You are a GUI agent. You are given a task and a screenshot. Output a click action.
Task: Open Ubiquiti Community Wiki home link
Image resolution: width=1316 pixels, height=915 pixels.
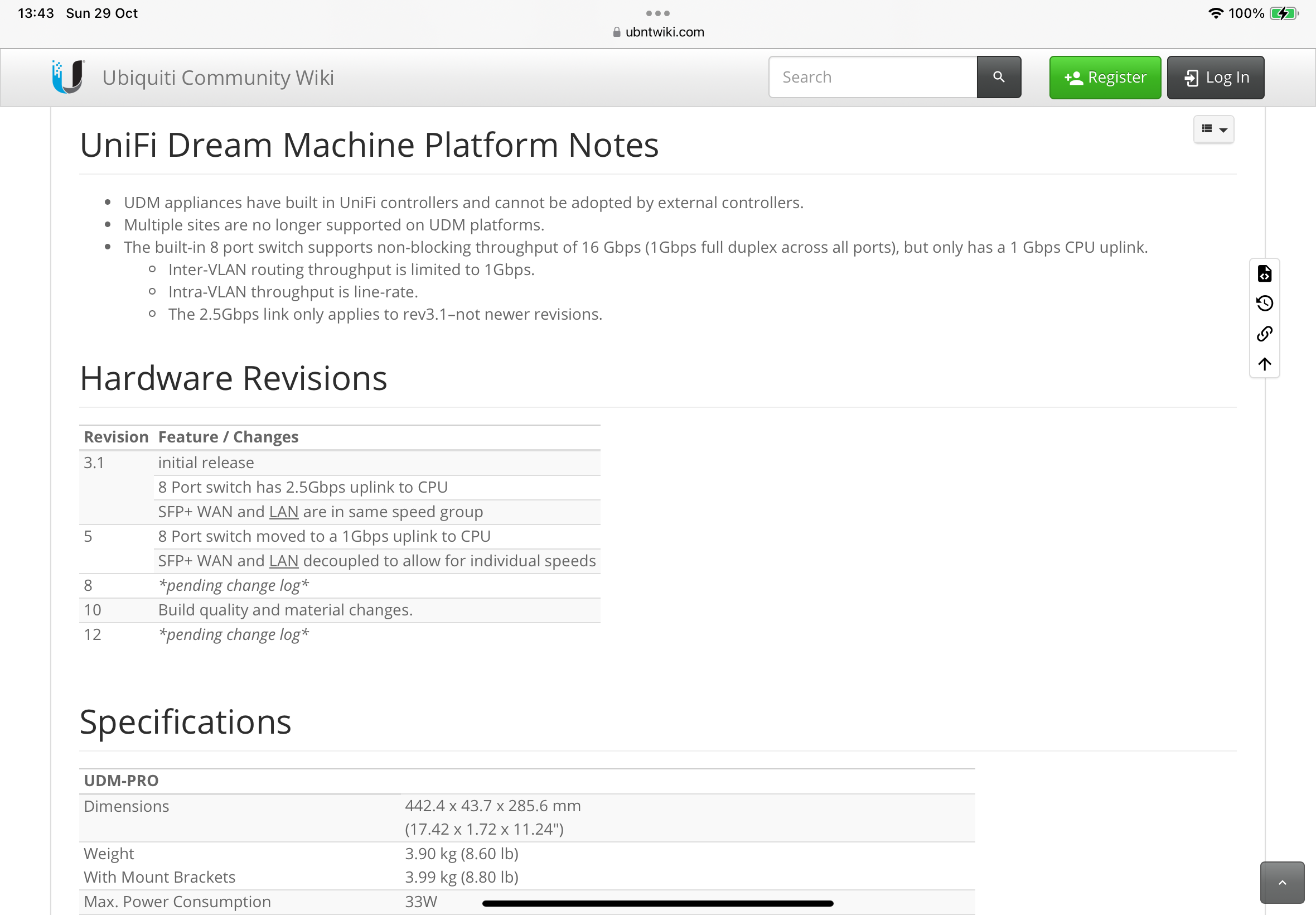[x=217, y=78]
